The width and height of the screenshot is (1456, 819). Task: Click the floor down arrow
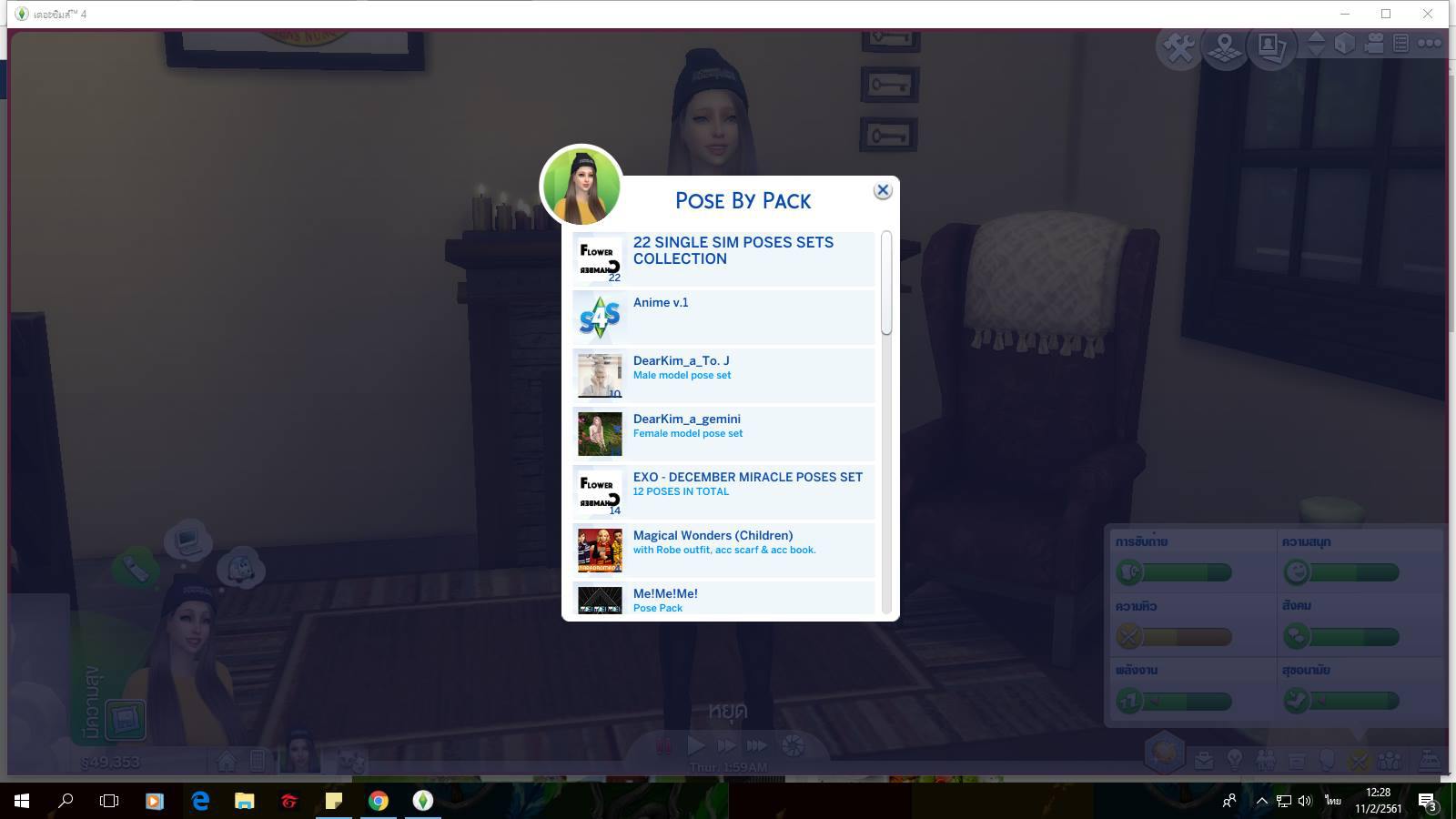click(1316, 51)
